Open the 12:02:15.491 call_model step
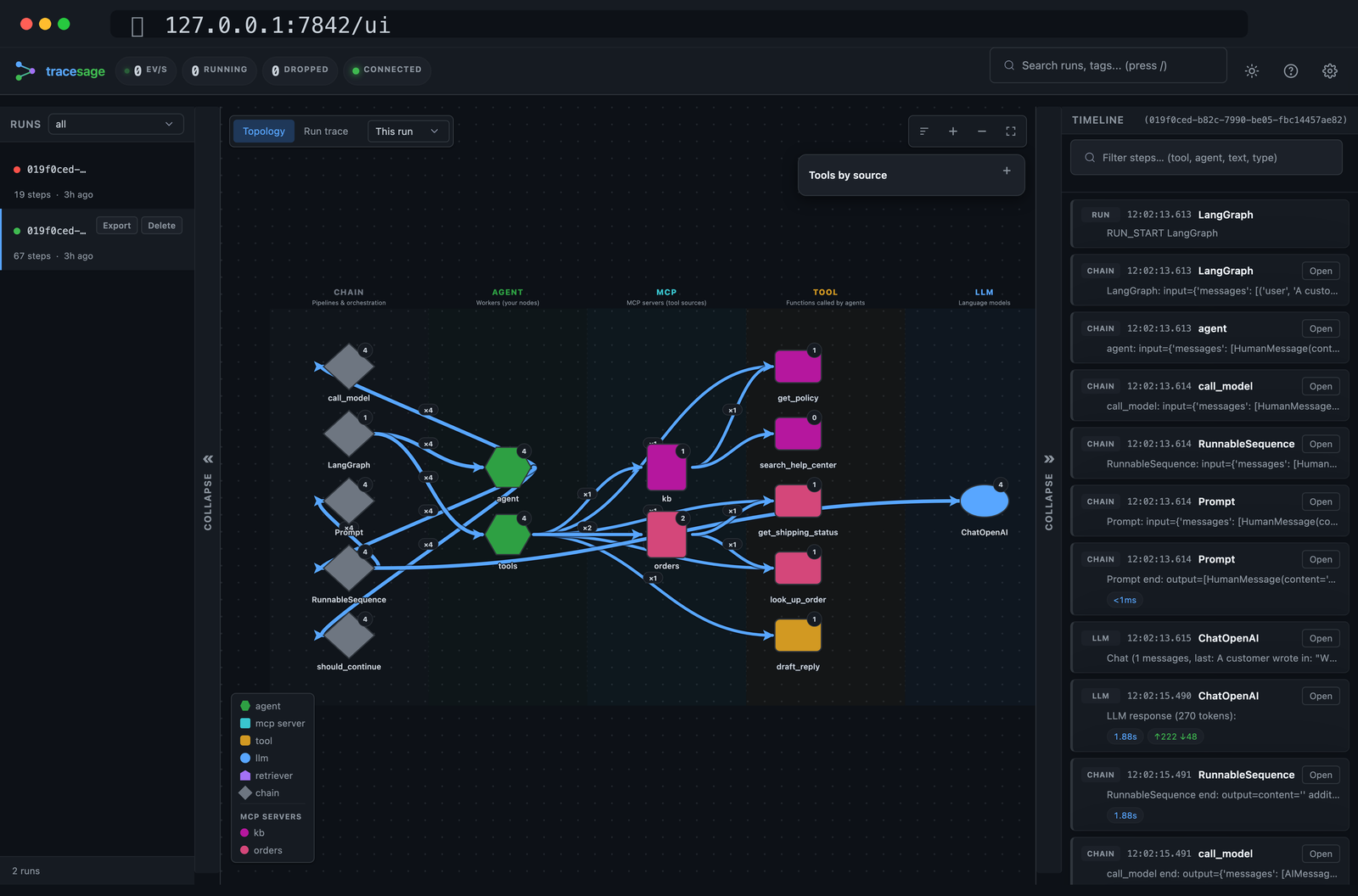This screenshot has height=896, width=1358. (x=1321, y=854)
